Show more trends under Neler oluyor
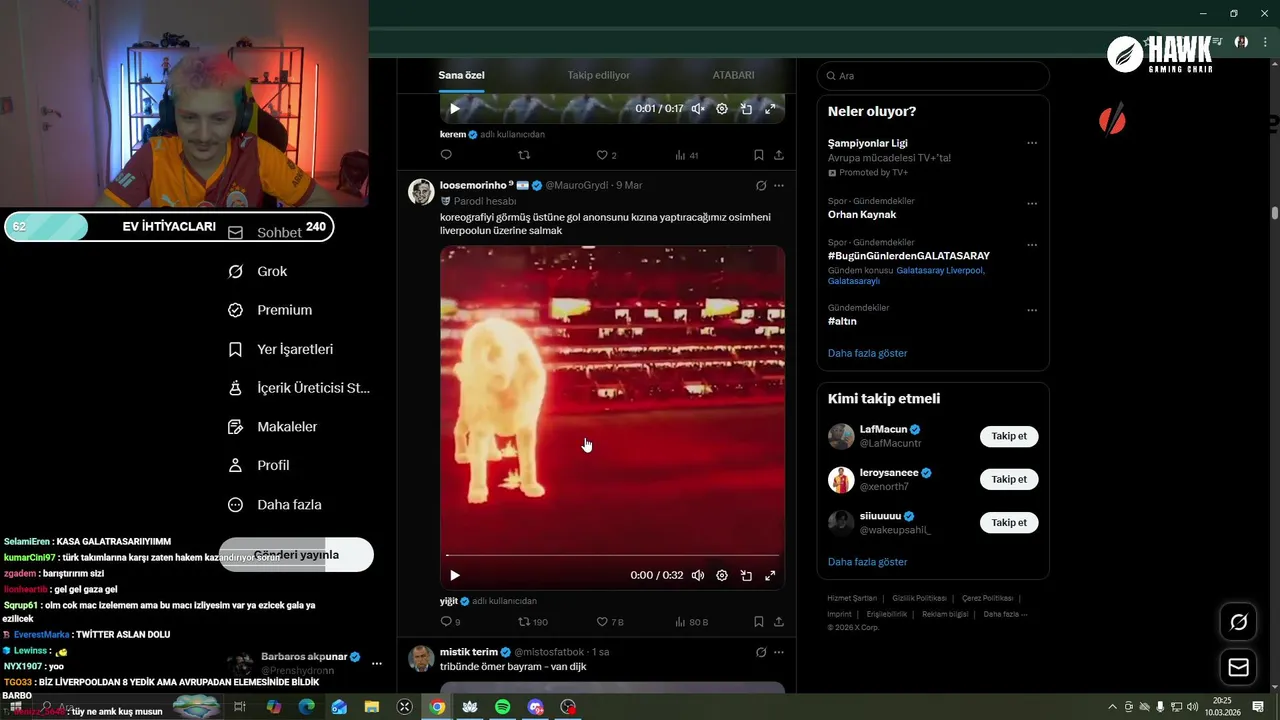Image resolution: width=1280 pixels, height=720 pixels. click(x=868, y=353)
